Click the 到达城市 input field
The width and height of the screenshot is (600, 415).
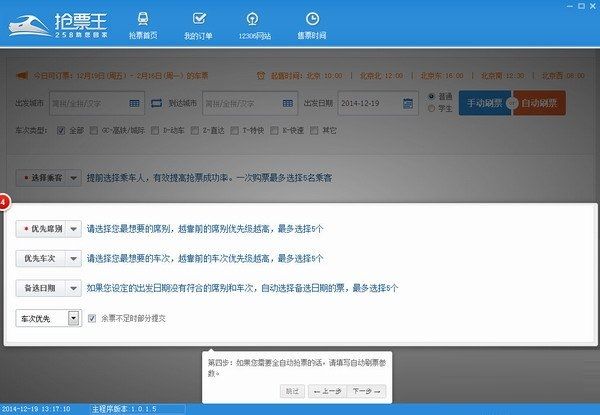click(x=250, y=103)
